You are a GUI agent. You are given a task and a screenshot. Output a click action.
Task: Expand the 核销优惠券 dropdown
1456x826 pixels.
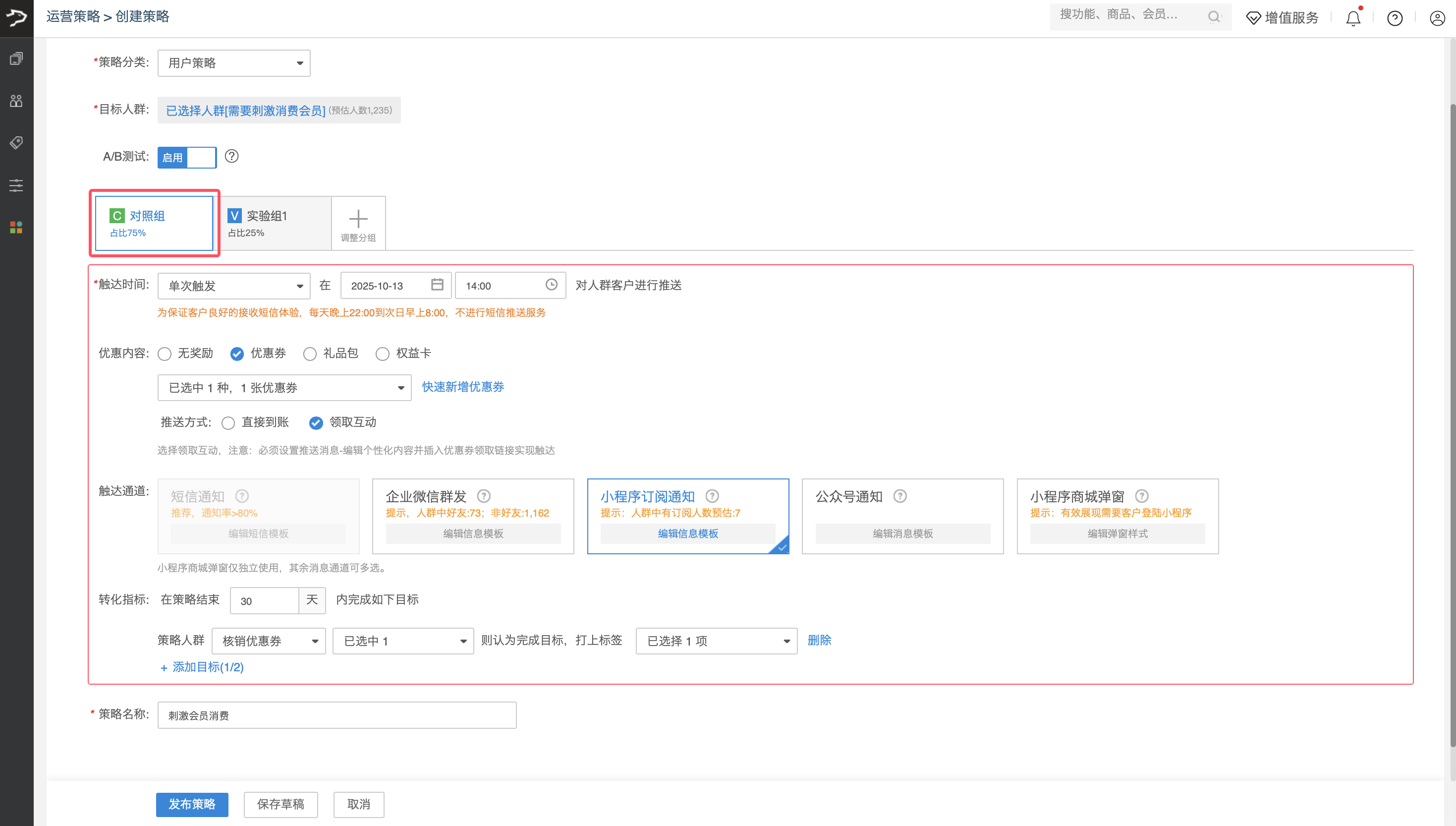point(268,641)
